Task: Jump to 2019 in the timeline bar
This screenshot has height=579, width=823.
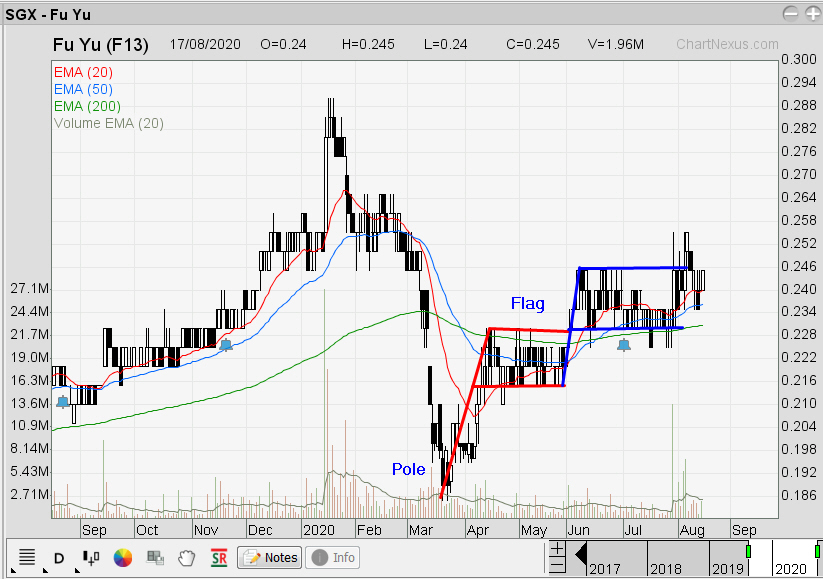Action: pyautogui.click(x=727, y=569)
